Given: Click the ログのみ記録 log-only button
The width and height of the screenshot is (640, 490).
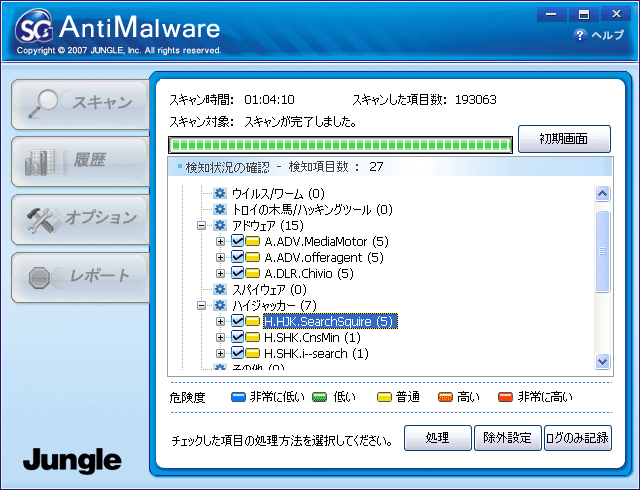Looking at the screenshot, I should point(578,438).
